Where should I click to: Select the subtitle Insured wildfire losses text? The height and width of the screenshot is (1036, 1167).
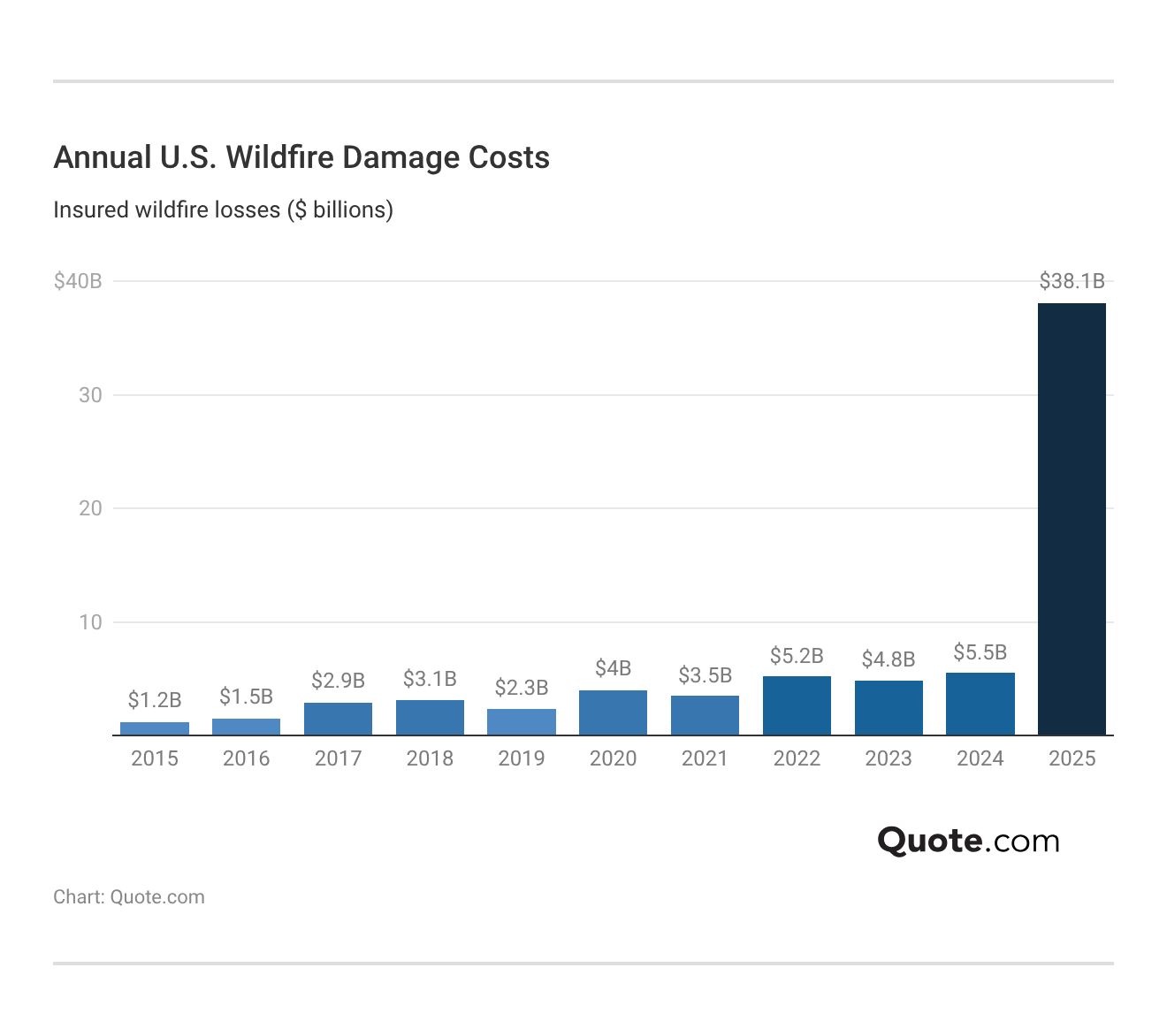224,209
